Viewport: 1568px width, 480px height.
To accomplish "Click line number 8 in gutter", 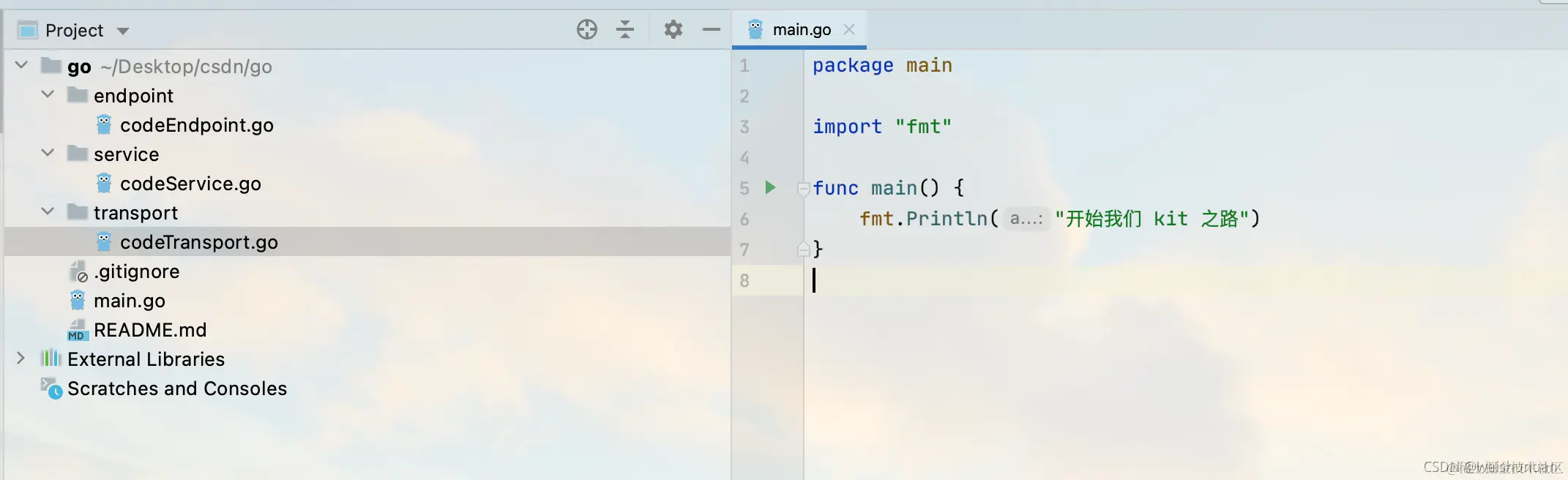I will coord(744,281).
